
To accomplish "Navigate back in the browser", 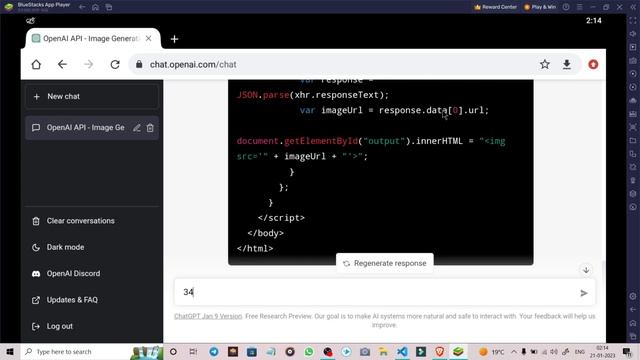I will pyautogui.click(x=62, y=64).
